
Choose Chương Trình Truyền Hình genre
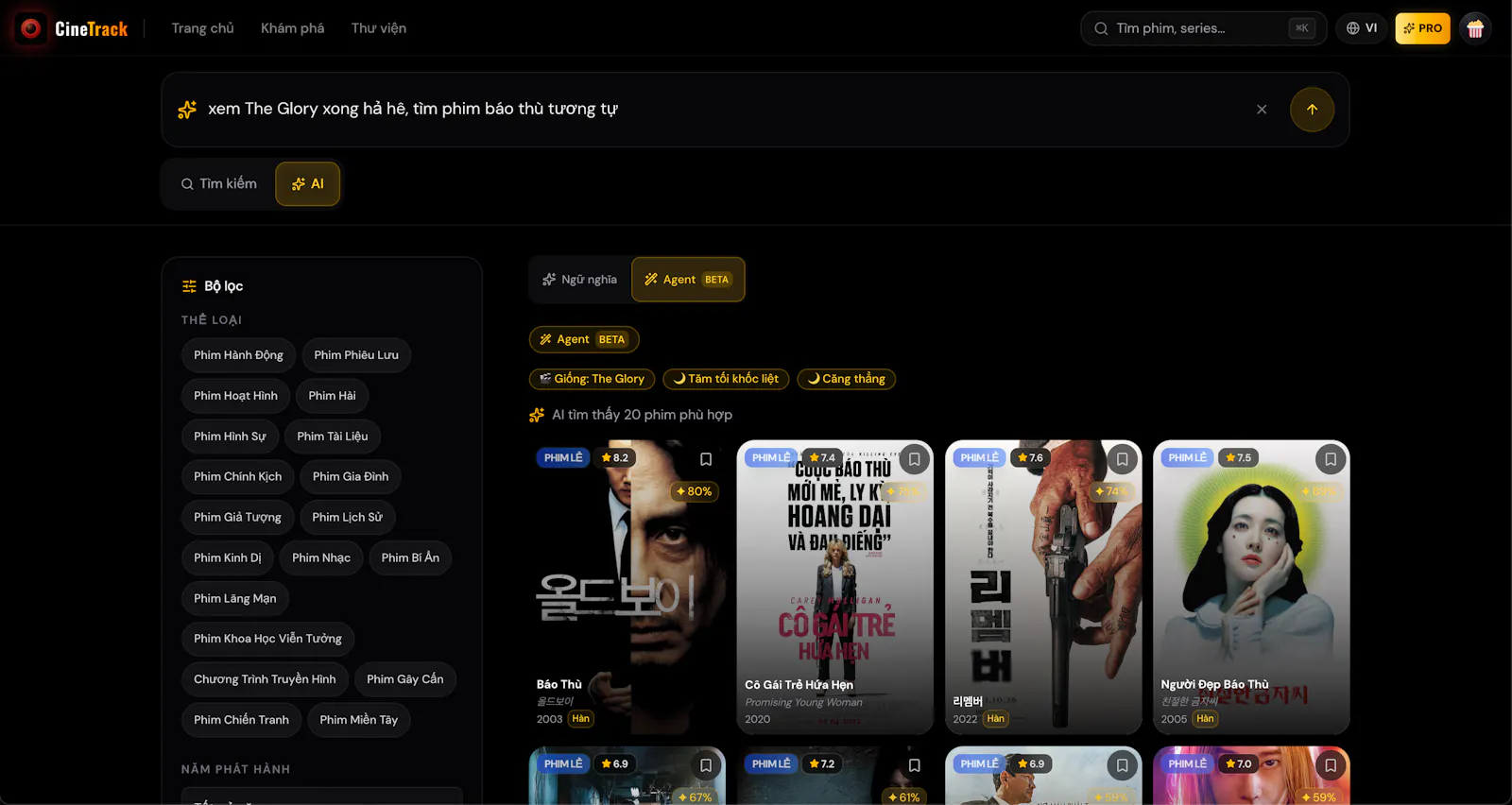coord(265,679)
